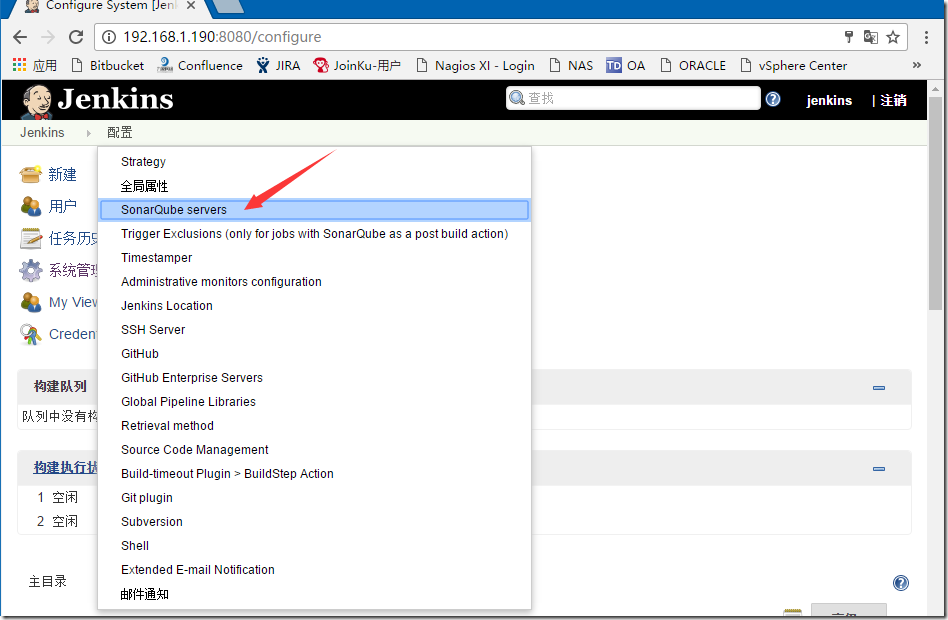Collapse the 构建队列 panel
Viewport: 948px width, 620px height.
(x=879, y=388)
